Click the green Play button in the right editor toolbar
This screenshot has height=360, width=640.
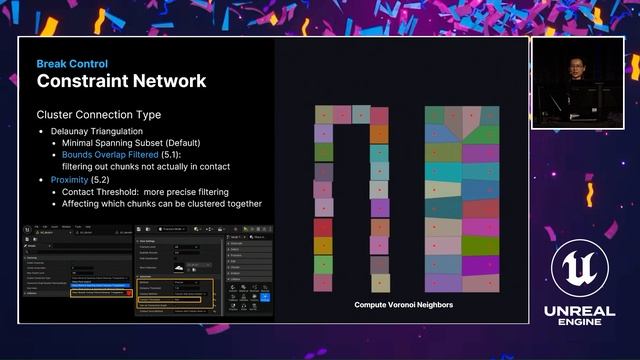(x=245, y=229)
